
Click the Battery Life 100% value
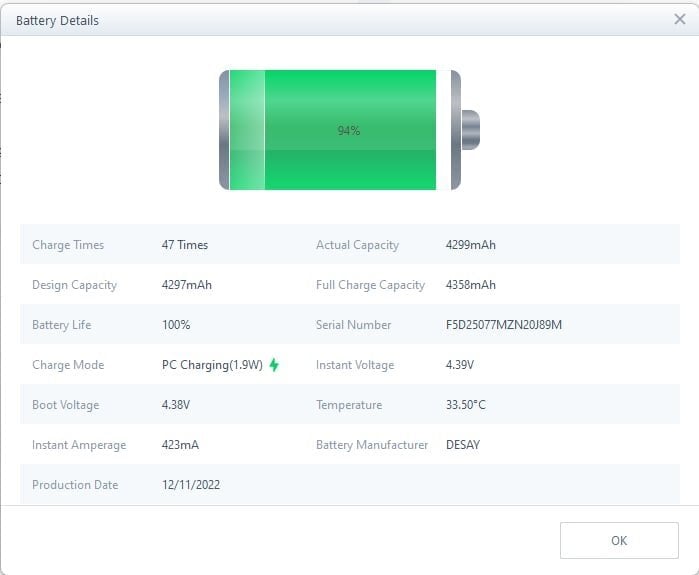176,325
